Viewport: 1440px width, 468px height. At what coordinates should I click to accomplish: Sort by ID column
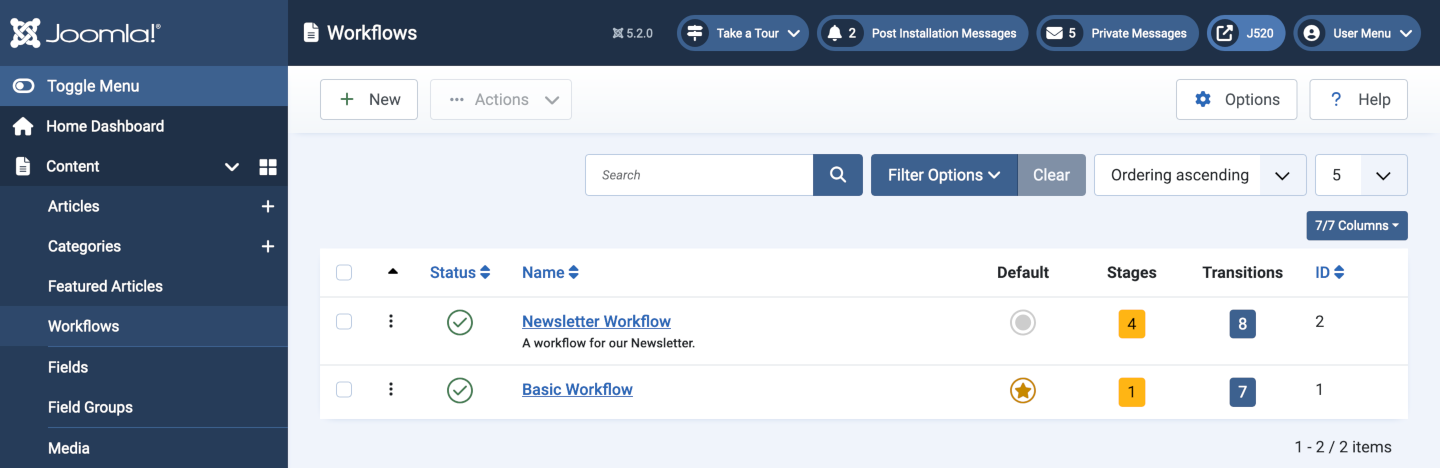pyautogui.click(x=1329, y=272)
